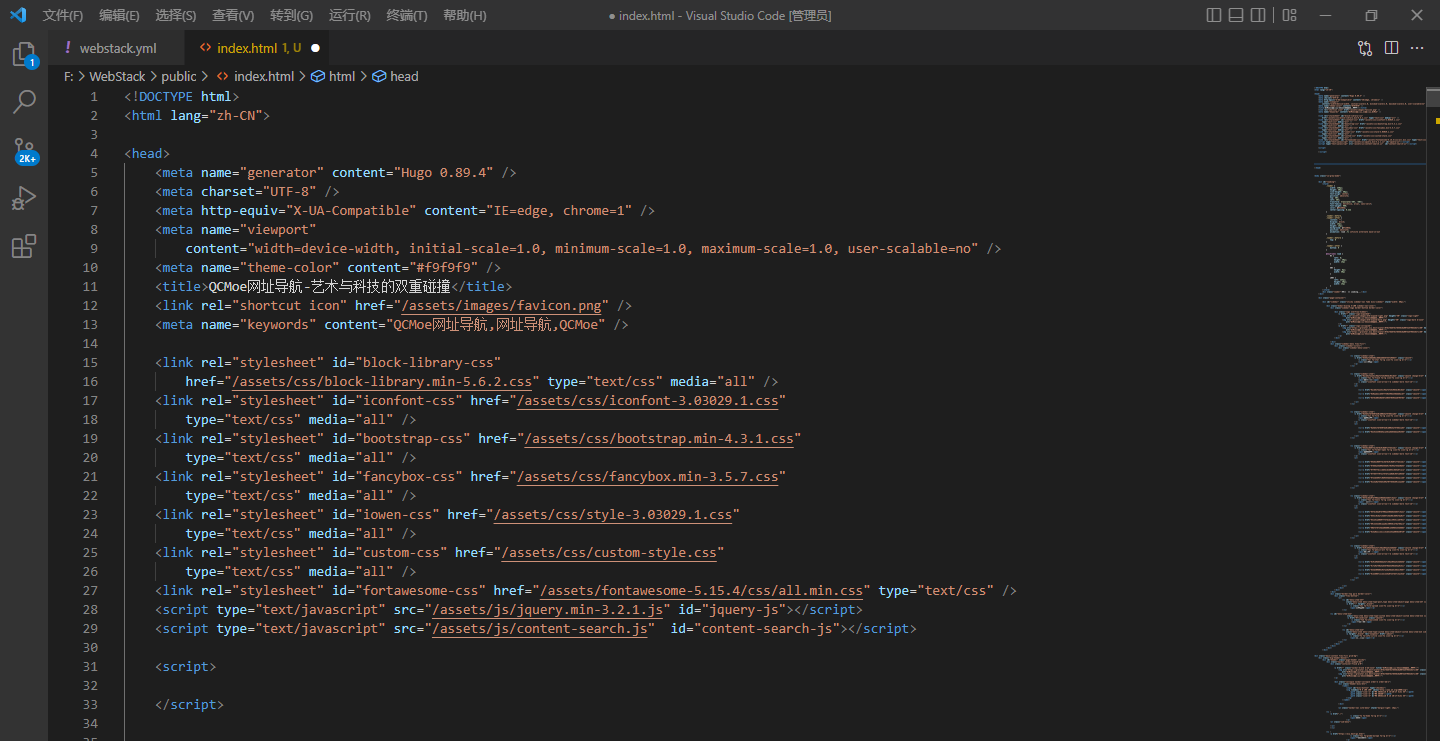Open the Extensions view
Screen dimensions: 1440x741
pos(24,246)
